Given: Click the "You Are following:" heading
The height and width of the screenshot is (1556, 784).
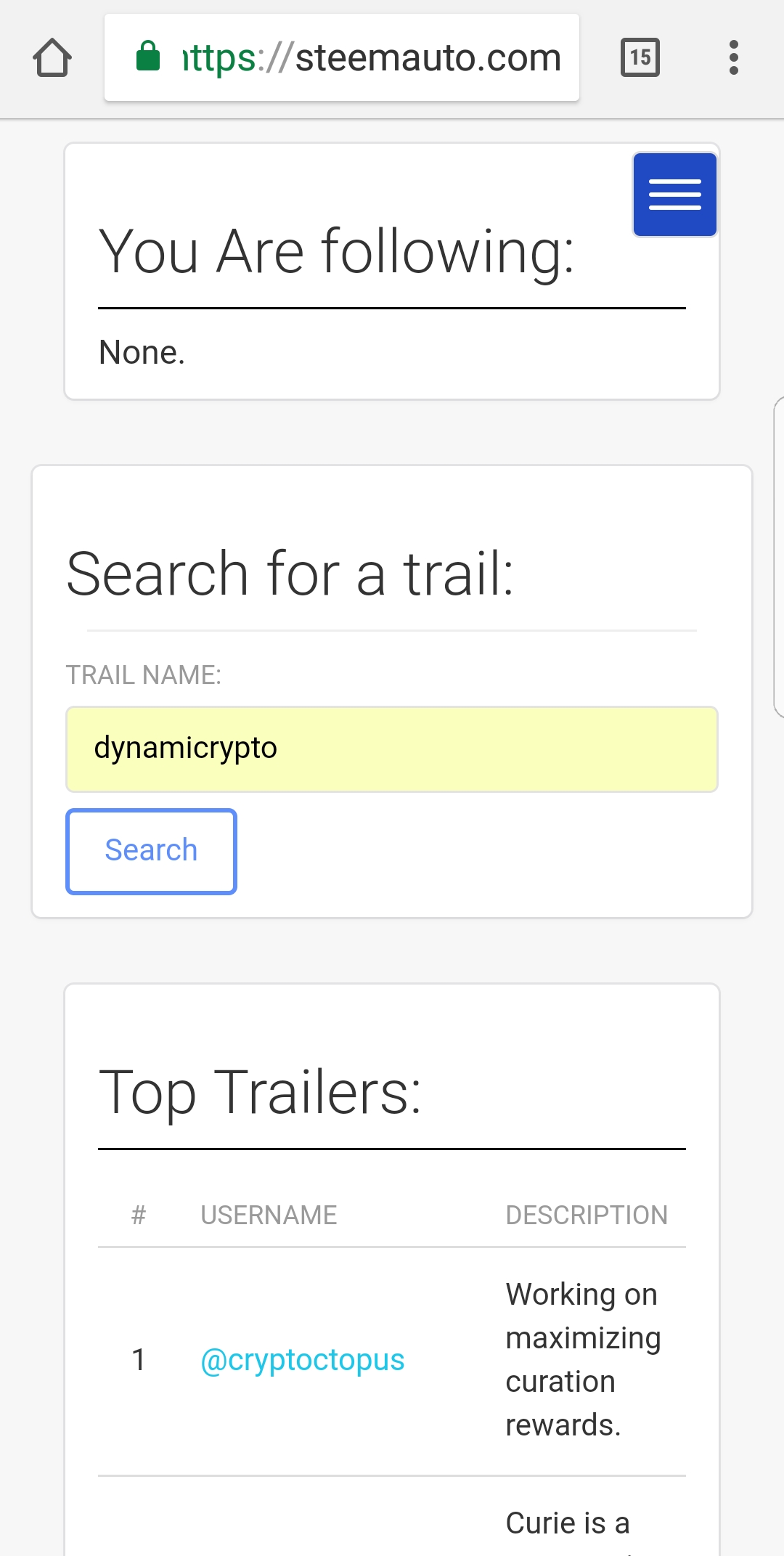Looking at the screenshot, I should pos(337,251).
